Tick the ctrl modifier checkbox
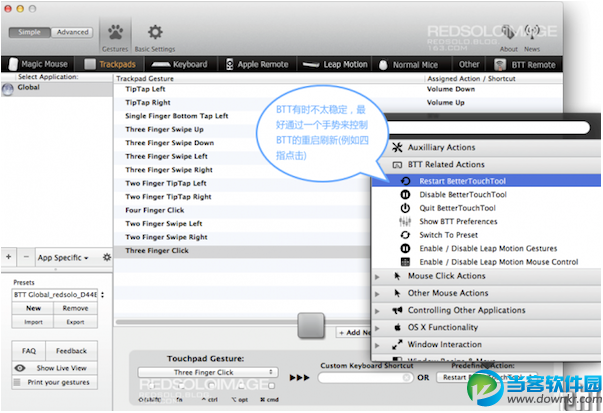Image resolution: width=603 pixels, height=413 pixels. coord(211,385)
